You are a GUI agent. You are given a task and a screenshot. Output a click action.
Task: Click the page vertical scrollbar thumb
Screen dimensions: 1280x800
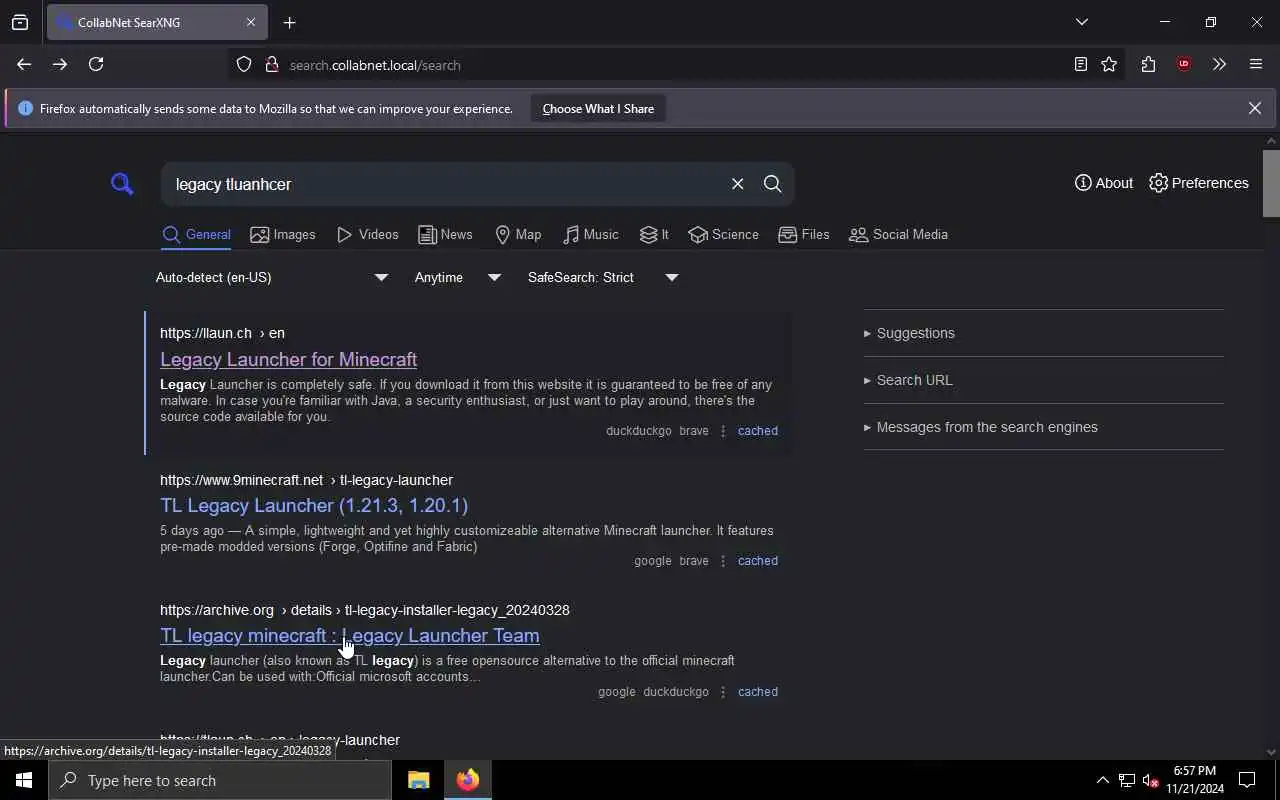point(1271,182)
